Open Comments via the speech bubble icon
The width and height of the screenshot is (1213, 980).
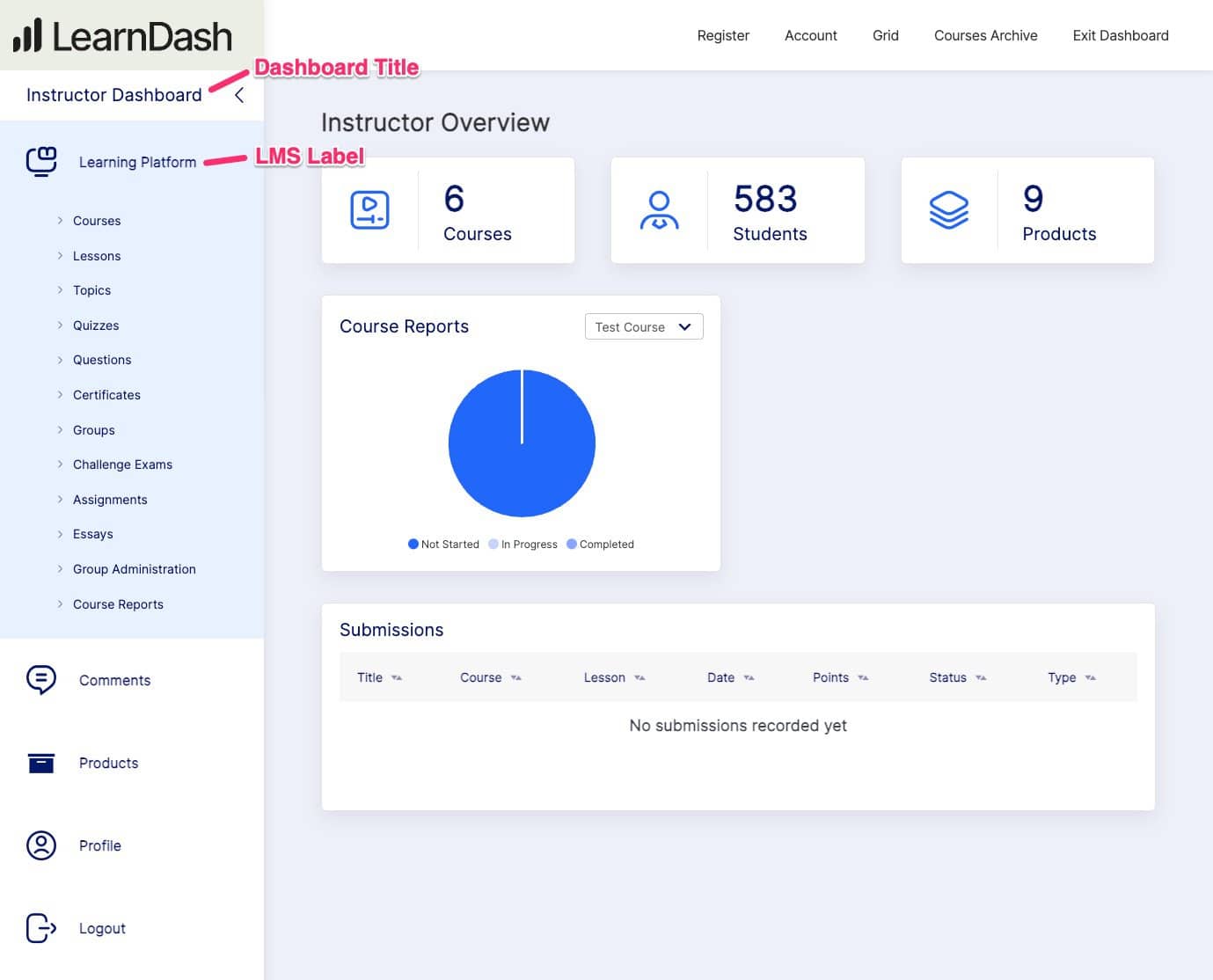(x=40, y=679)
